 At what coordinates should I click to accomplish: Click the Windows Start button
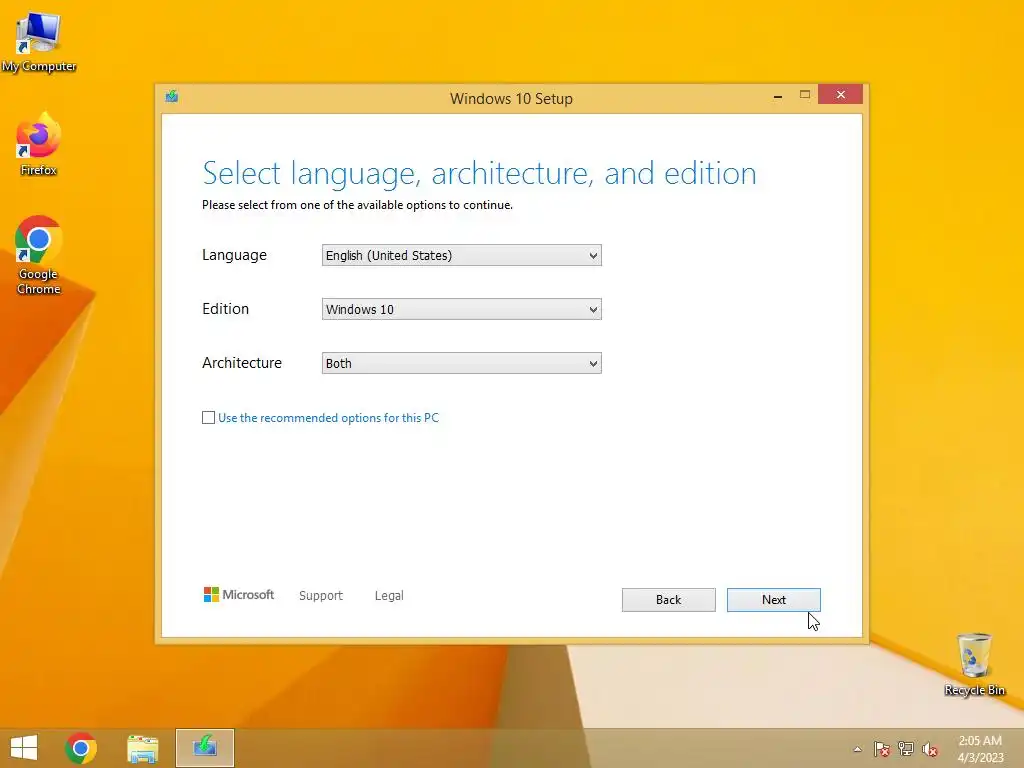click(24, 748)
